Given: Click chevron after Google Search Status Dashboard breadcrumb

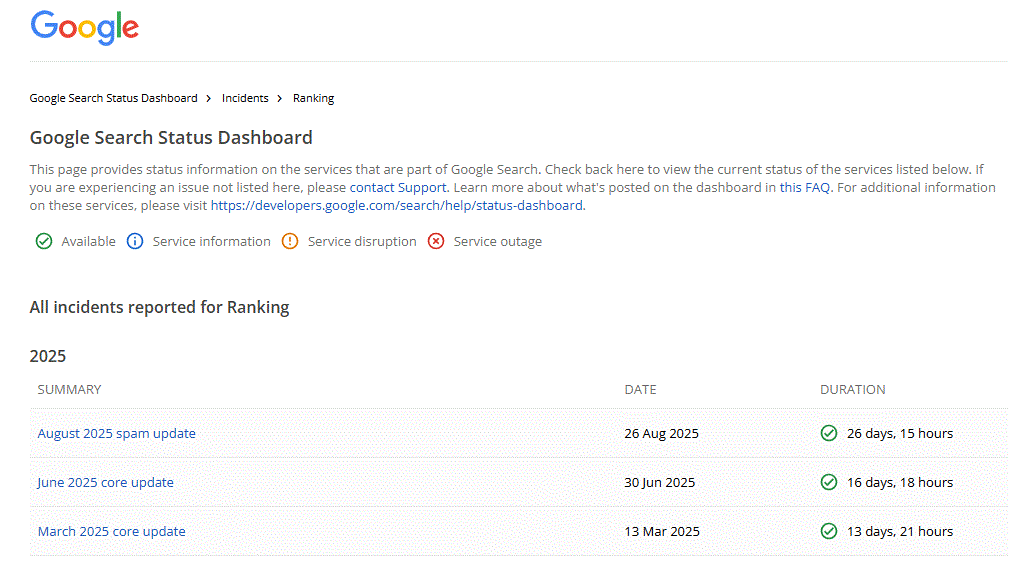Looking at the screenshot, I should pyautogui.click(x=209, y=98).
